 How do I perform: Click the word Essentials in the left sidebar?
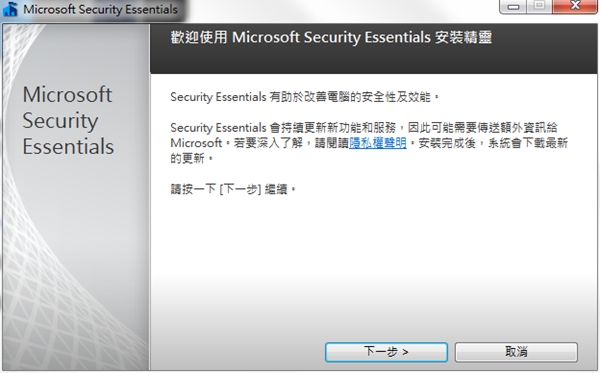(x=68, y=147)
